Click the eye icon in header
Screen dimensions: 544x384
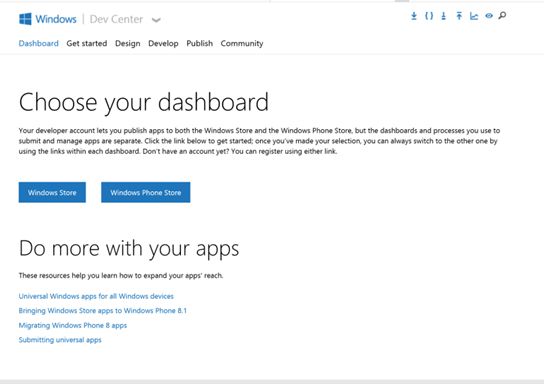coord(489,16)
